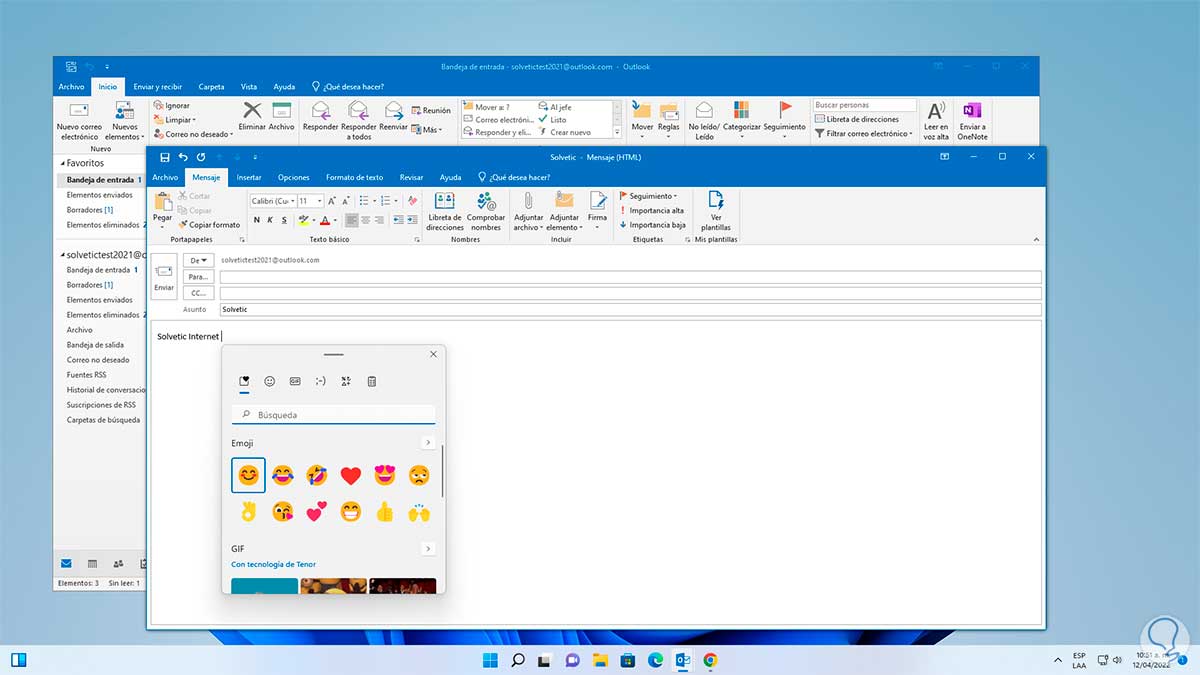Select the emoji smiley tab in picker
Image resolution: width=1200 pixels, height=675 pixels.
click(269, 381)
